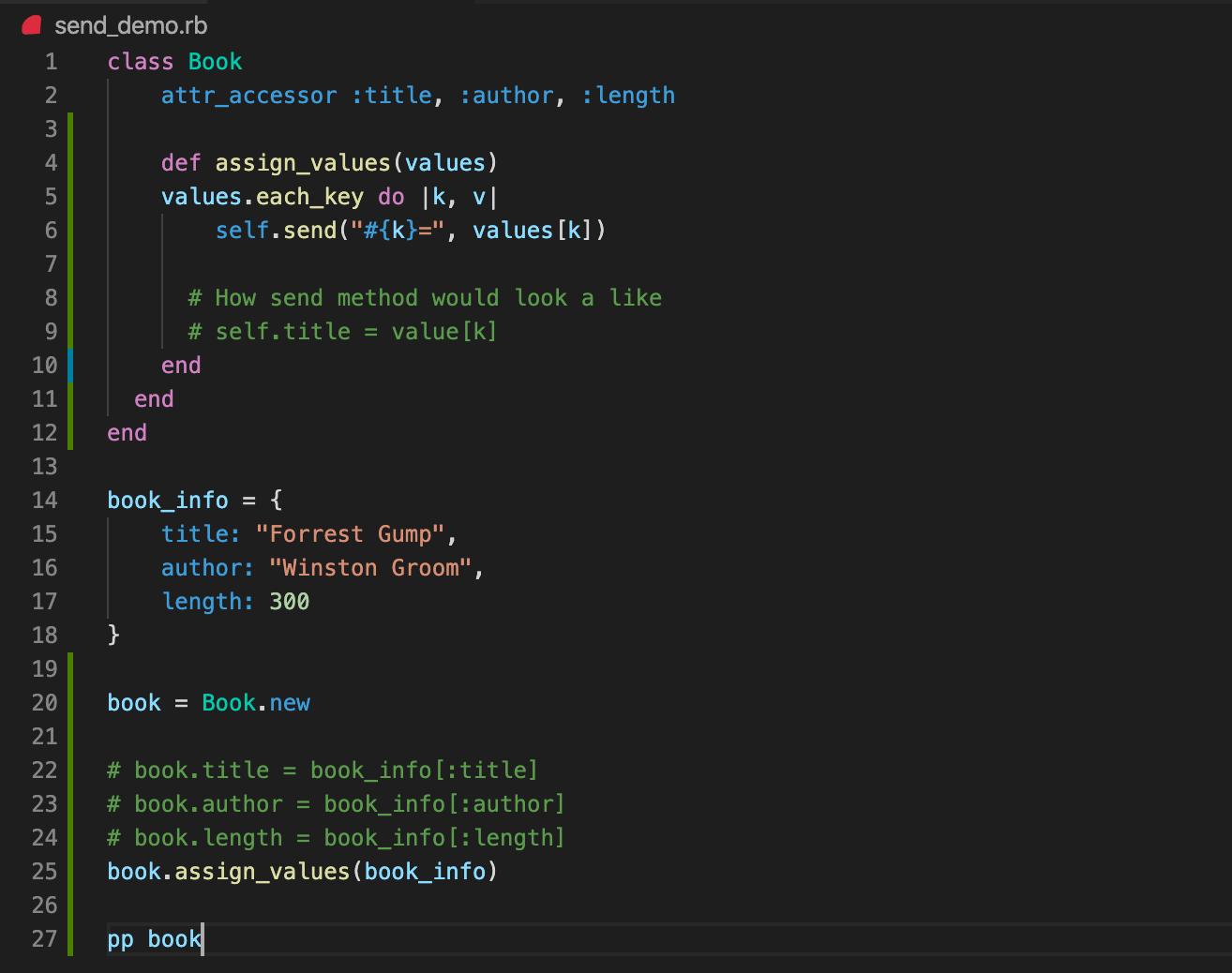1232x973 pixels.
Task: Click Book.new on line 20
Action: click(x=256, y=703)
